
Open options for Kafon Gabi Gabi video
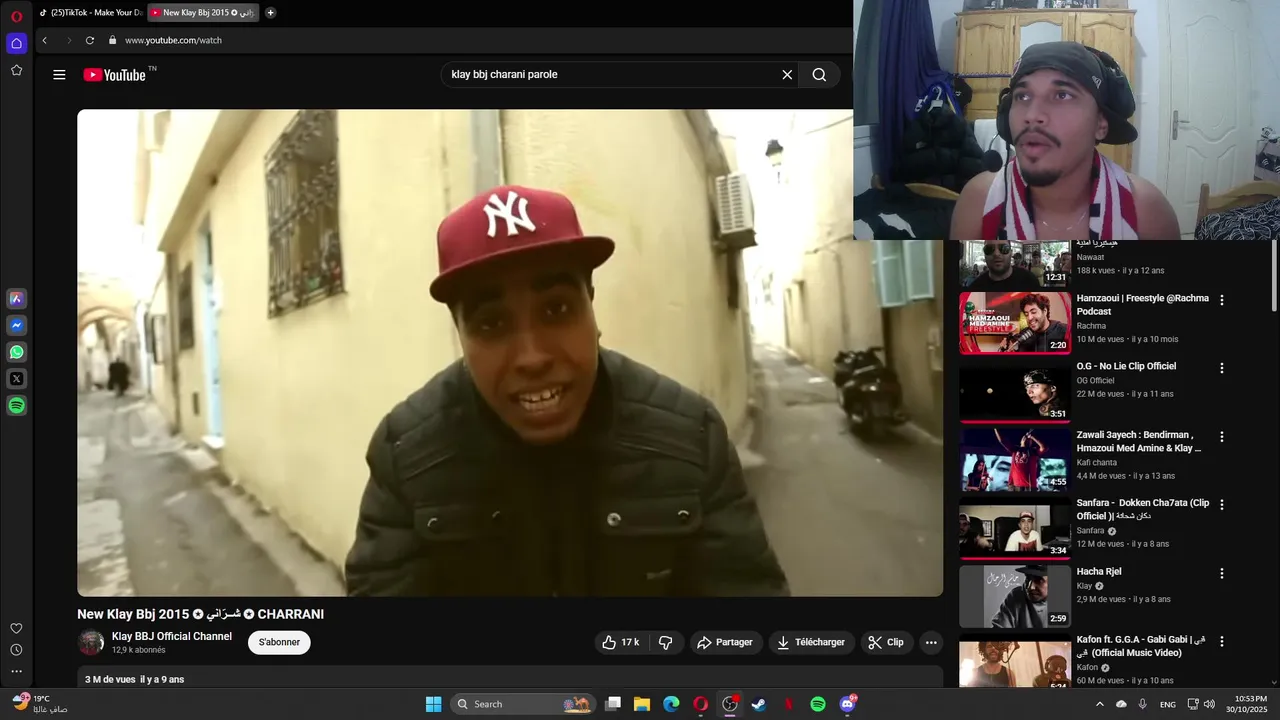pos(1221,642)
